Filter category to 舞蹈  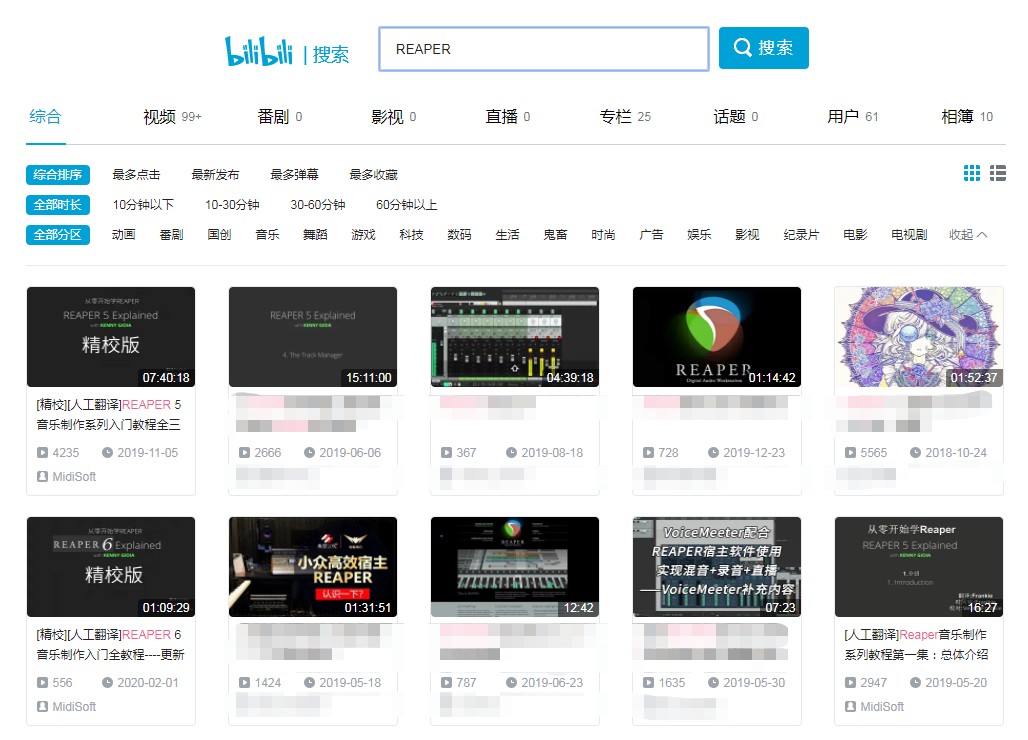pyautogui.click(x=315, y=235)
